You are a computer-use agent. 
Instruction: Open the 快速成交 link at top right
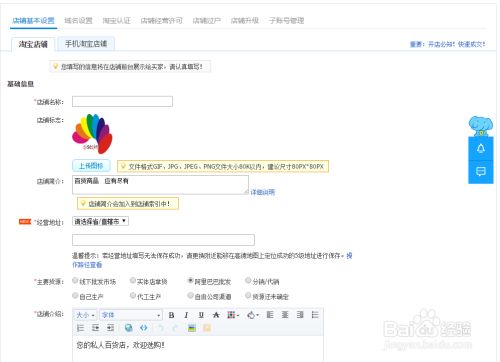point(471,44)
